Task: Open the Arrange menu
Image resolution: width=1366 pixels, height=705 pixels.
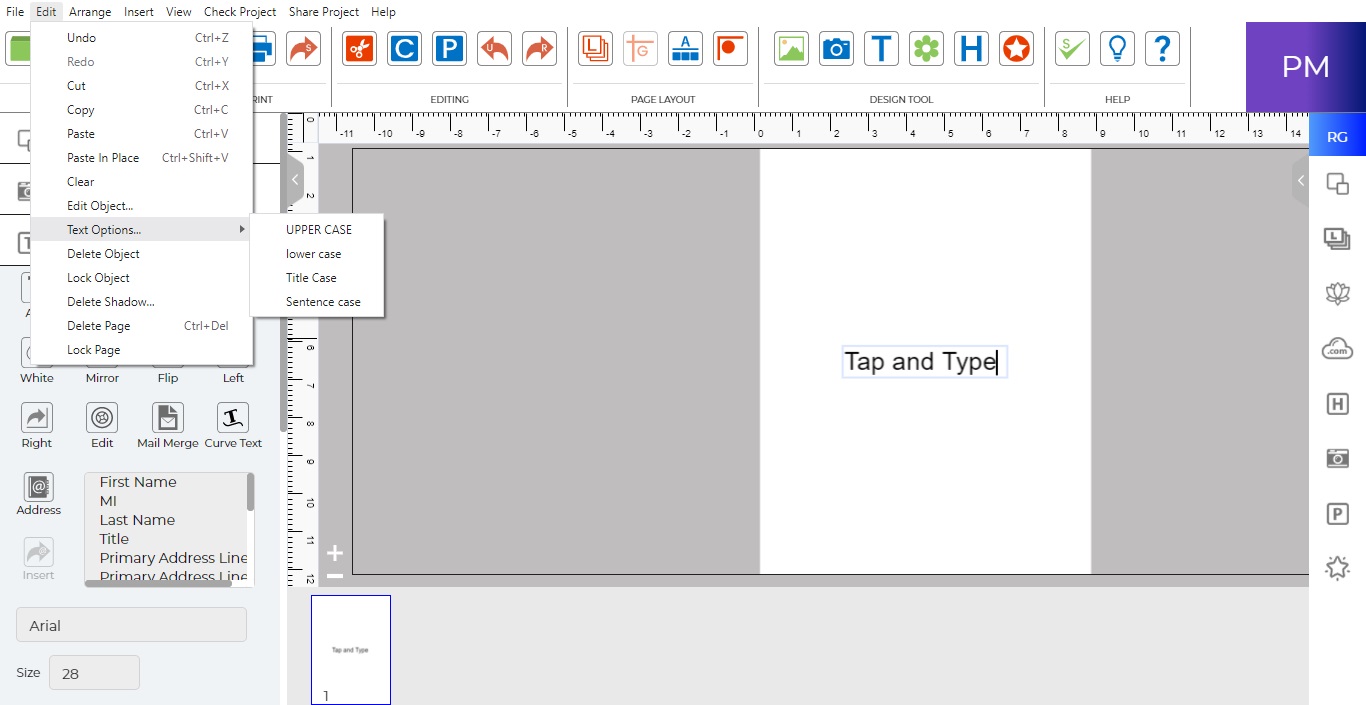Action: point(90,12)
